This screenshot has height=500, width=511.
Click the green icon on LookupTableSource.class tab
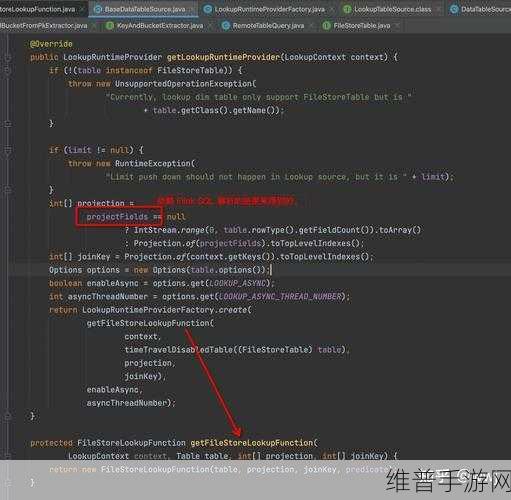tap(347, 9)
